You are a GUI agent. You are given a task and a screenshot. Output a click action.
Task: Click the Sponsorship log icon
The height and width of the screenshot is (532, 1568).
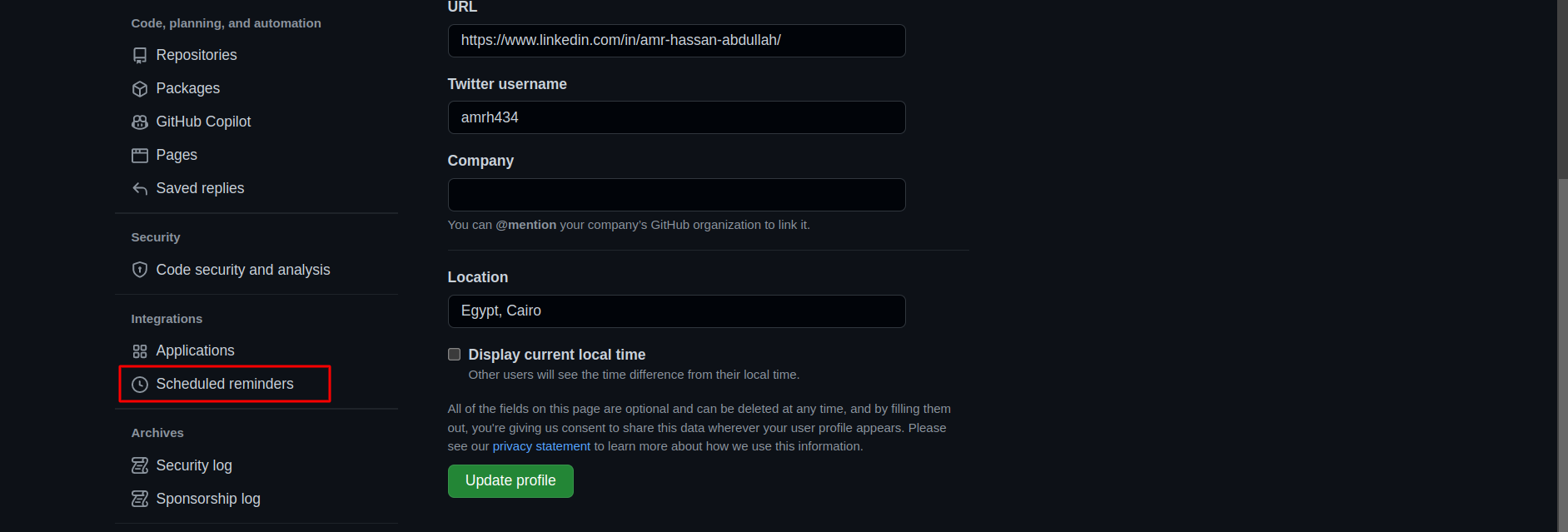pos(140,499)
